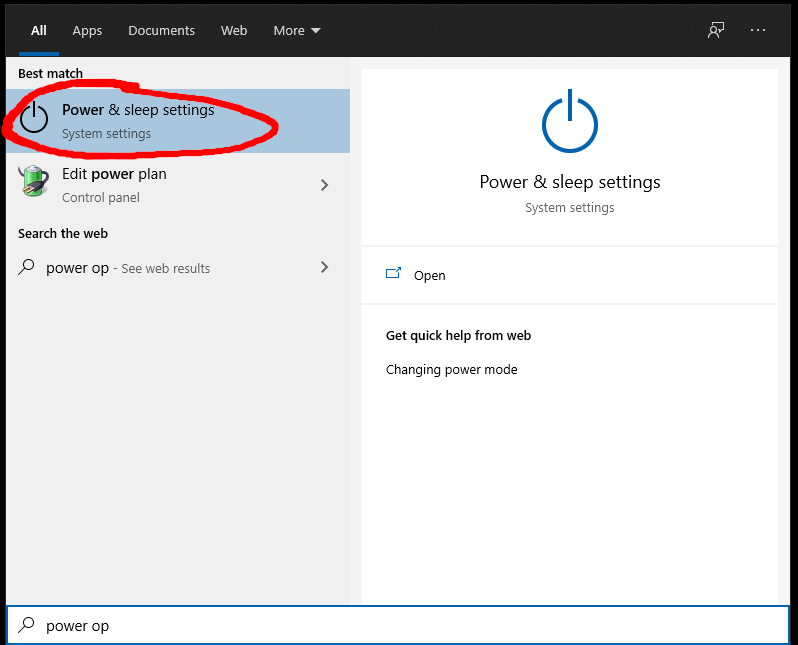This screenshot has height=645, width=798.
Task: Open the 'Changing power mode' help link
Action: [x=451, y=369]
